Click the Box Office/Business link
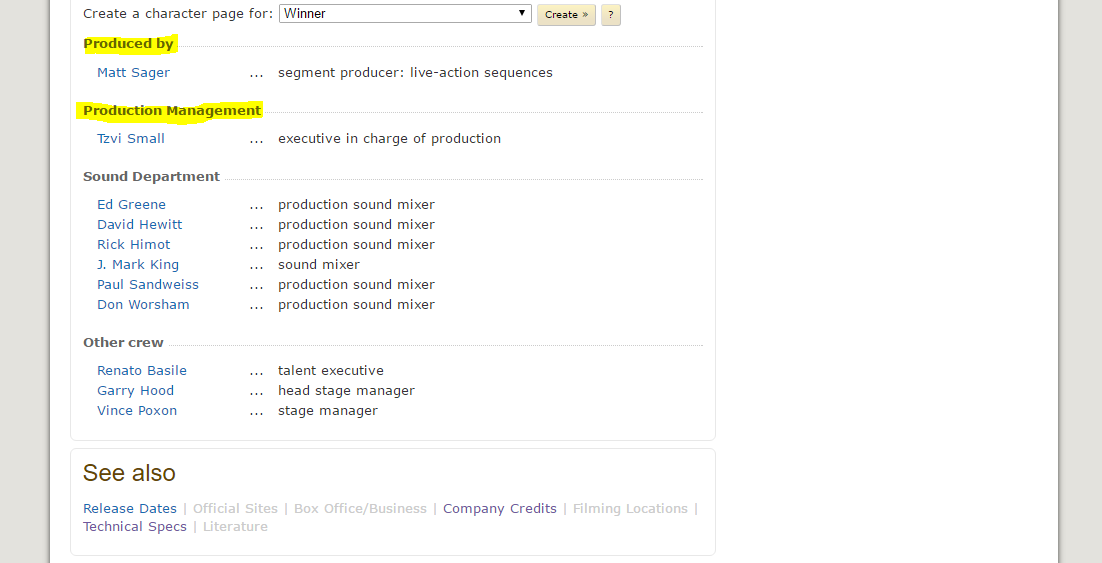This screenshot has width=1102, height=563. (360, 509)
